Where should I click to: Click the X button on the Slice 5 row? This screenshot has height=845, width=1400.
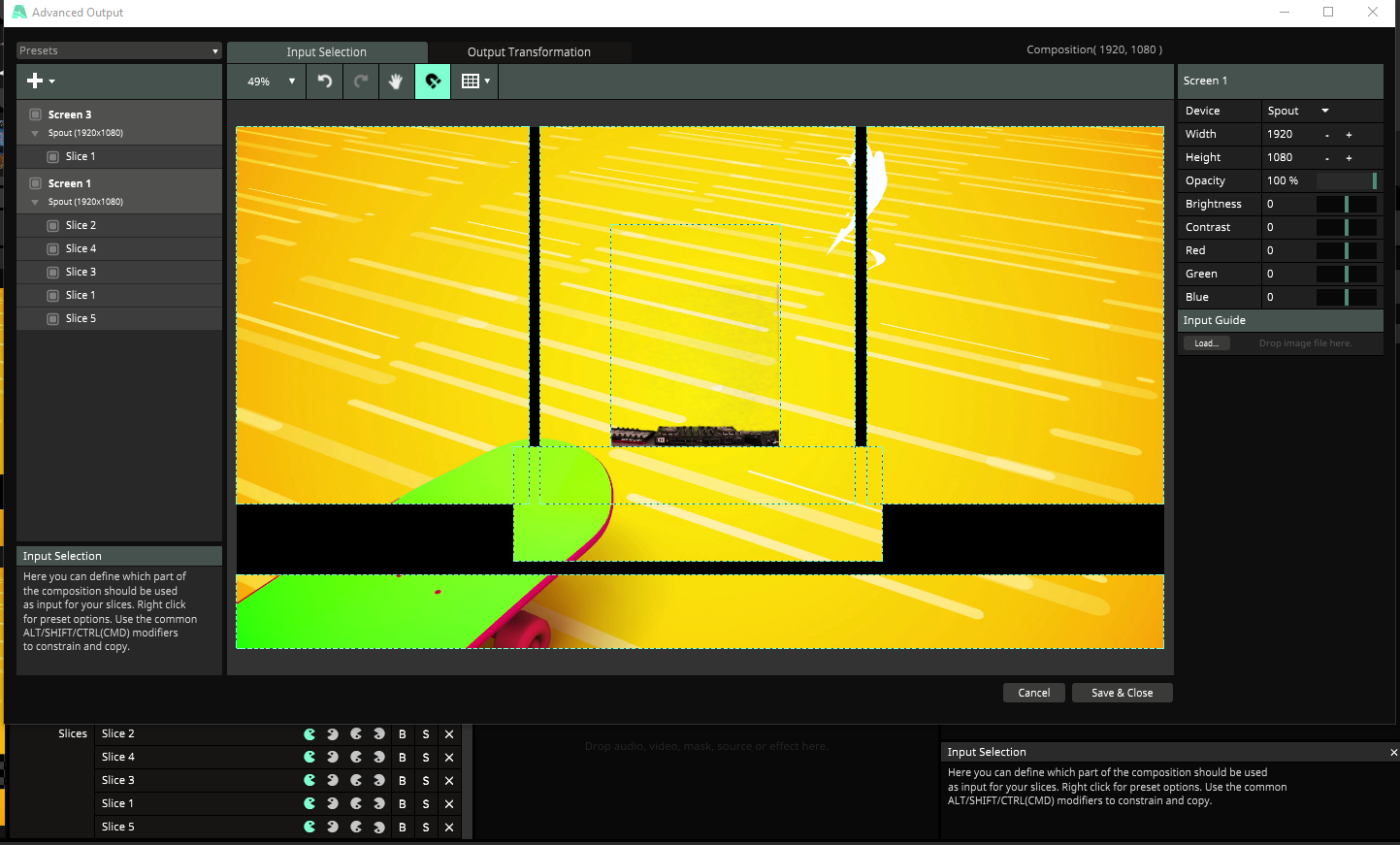click(x=449, y=828)
